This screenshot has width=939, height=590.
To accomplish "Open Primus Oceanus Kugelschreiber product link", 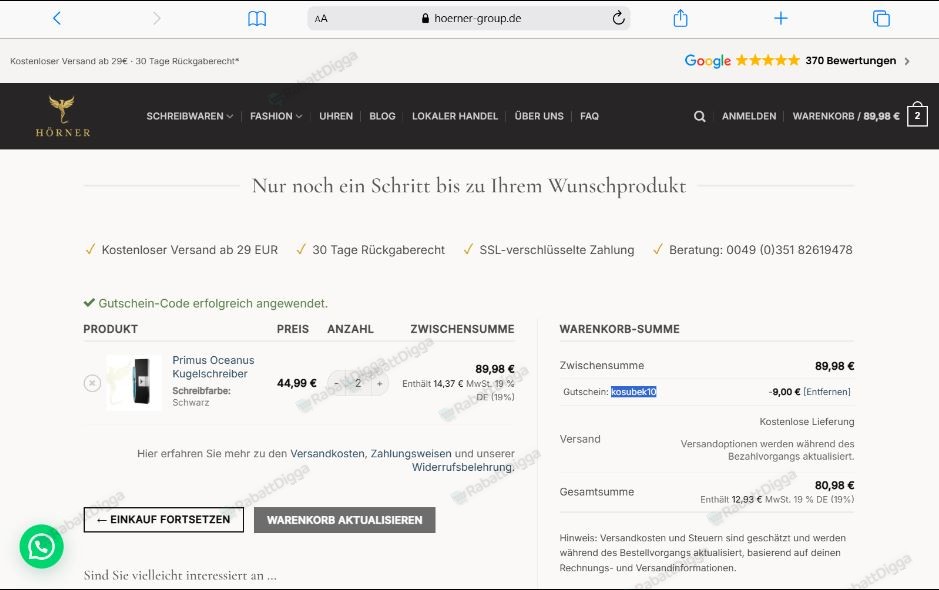I will coord(213,367).
